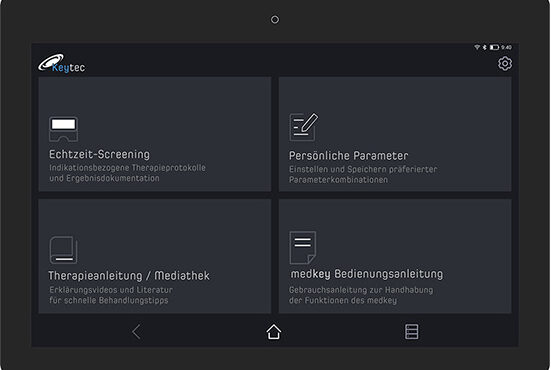Tap the Echtzeit-Screening device icon
Image resolution: width=551 pixels, height=370 pixels.
(63, 129)
